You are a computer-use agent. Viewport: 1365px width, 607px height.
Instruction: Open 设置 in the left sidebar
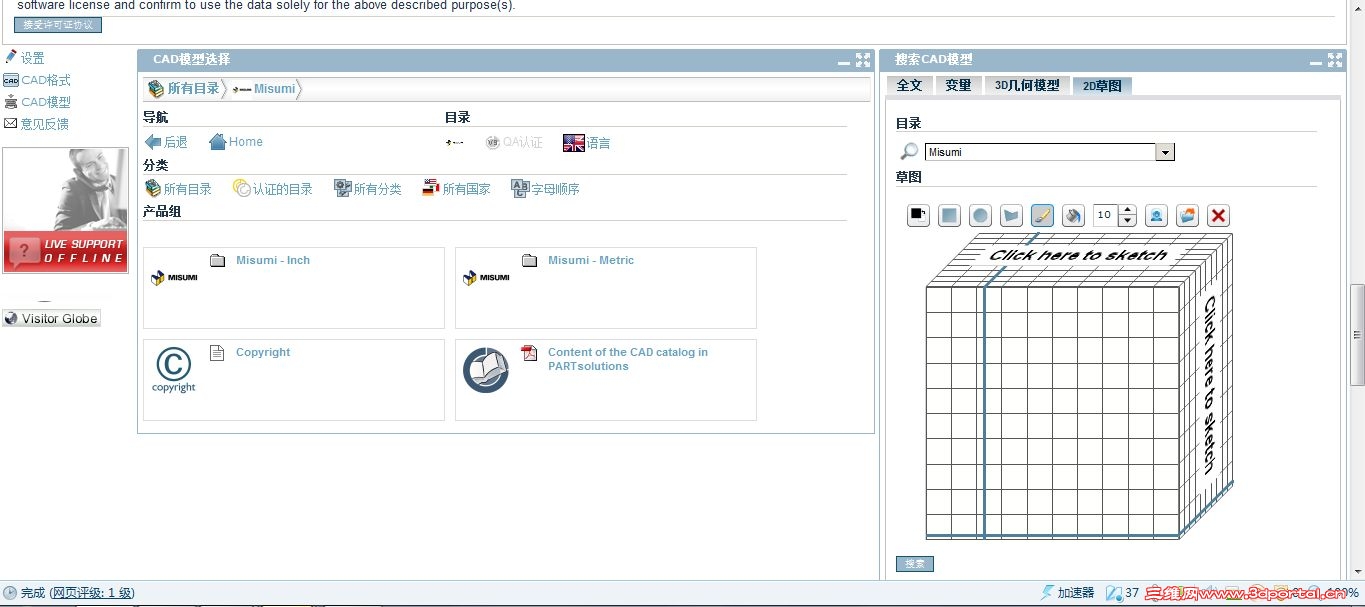pos(25,58)
